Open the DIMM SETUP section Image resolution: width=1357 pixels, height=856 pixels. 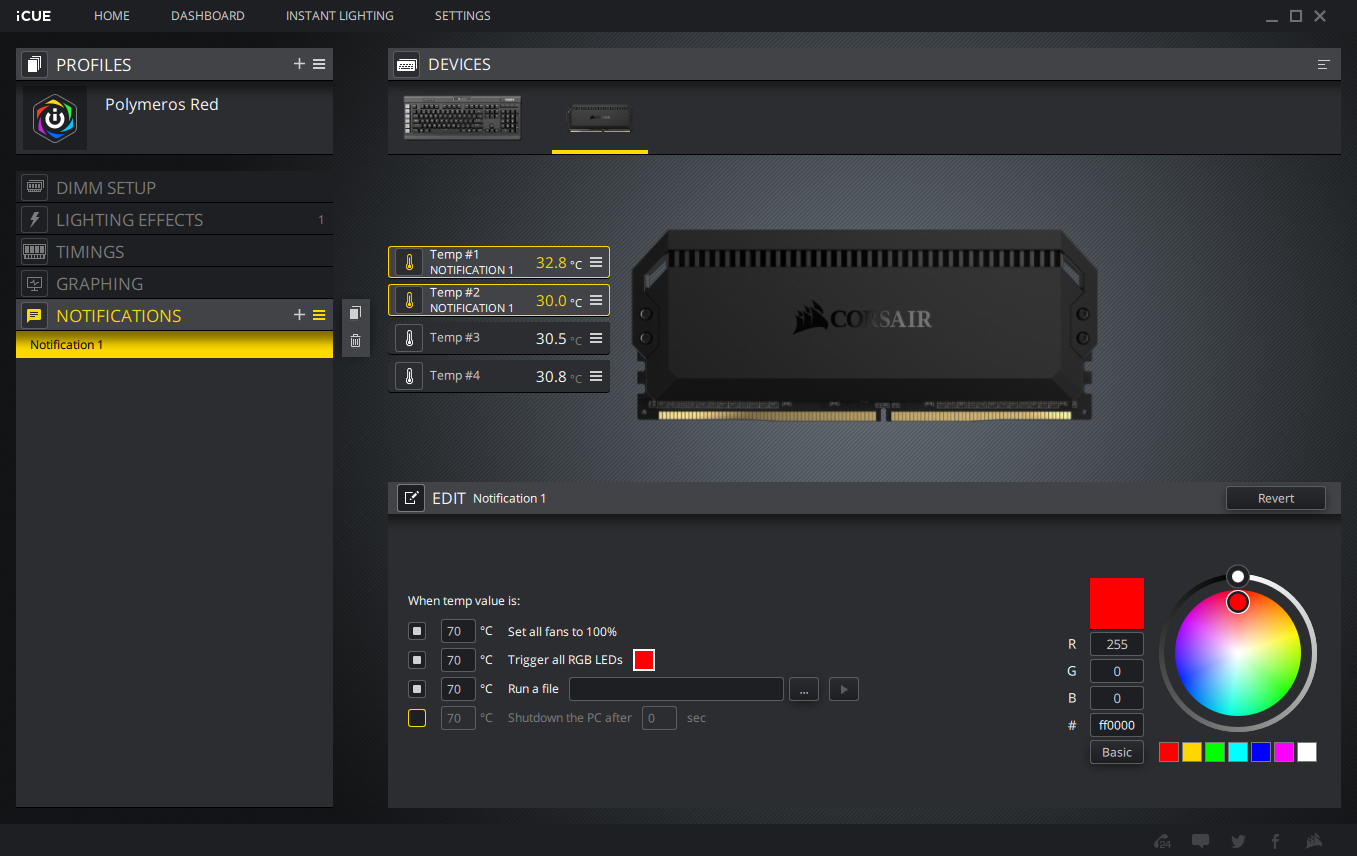click(175, 187)
